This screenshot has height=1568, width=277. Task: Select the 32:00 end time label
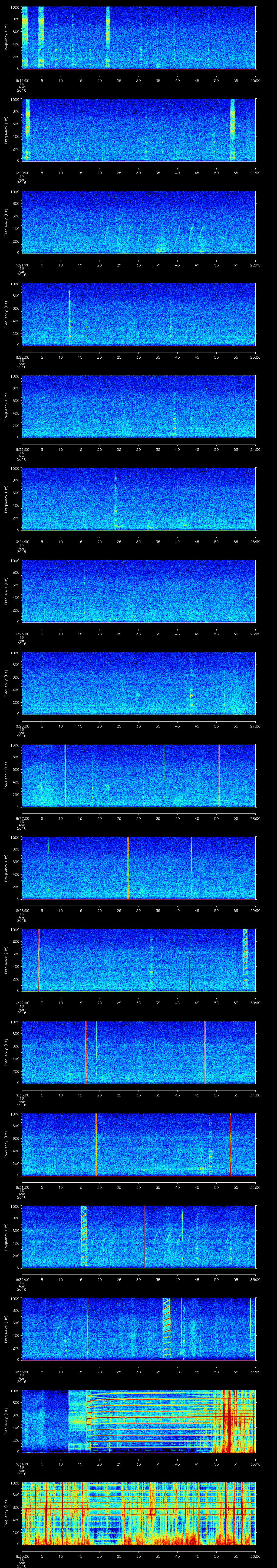(255, 1187)
